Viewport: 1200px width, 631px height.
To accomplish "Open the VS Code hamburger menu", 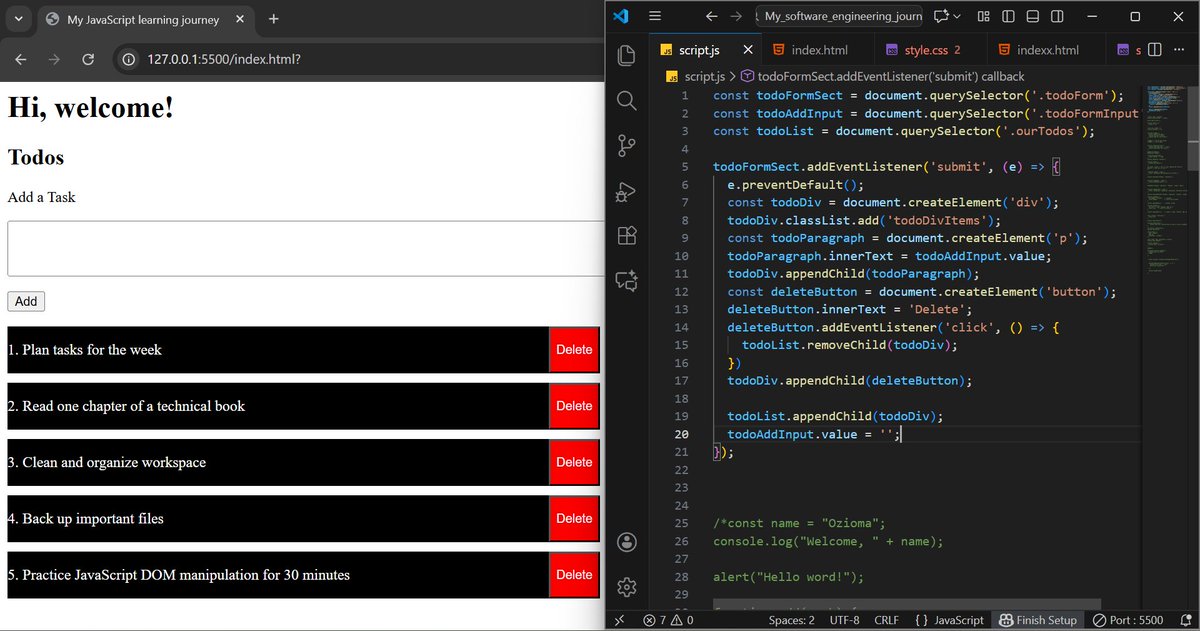I will (655, 16).
